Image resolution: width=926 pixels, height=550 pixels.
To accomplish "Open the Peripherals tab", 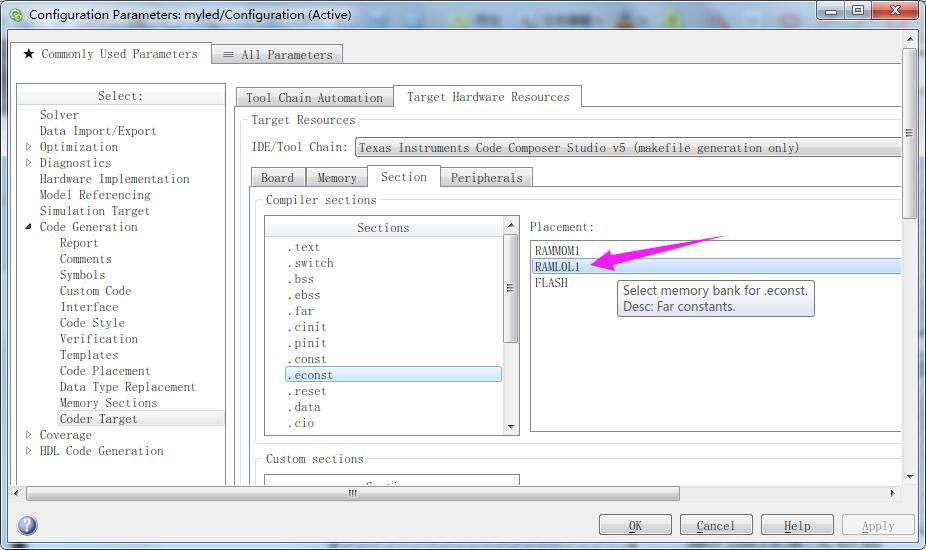I will tap(487, 178).
